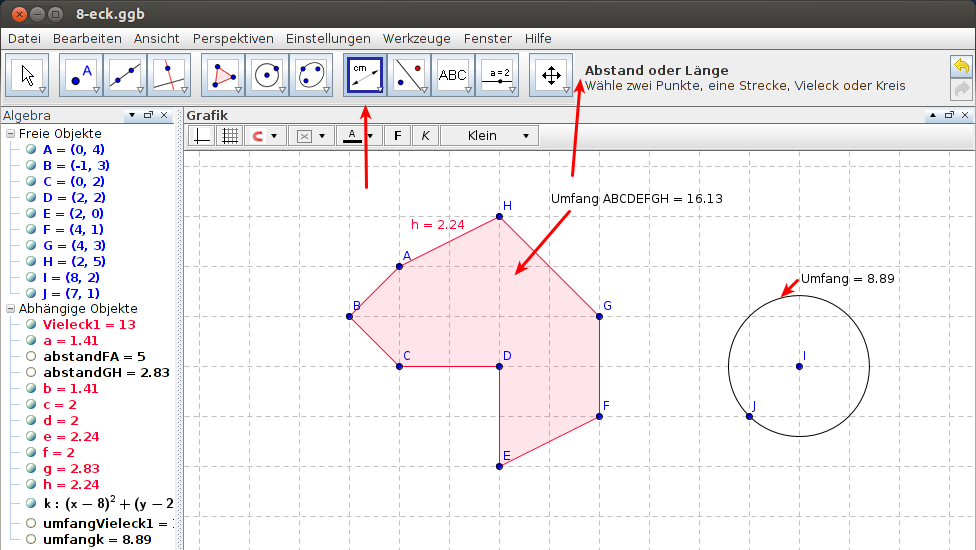Select the Perpendicular Line tool
Image resolution: width=976 pixels, height=550 pixels.
[168, 75]
